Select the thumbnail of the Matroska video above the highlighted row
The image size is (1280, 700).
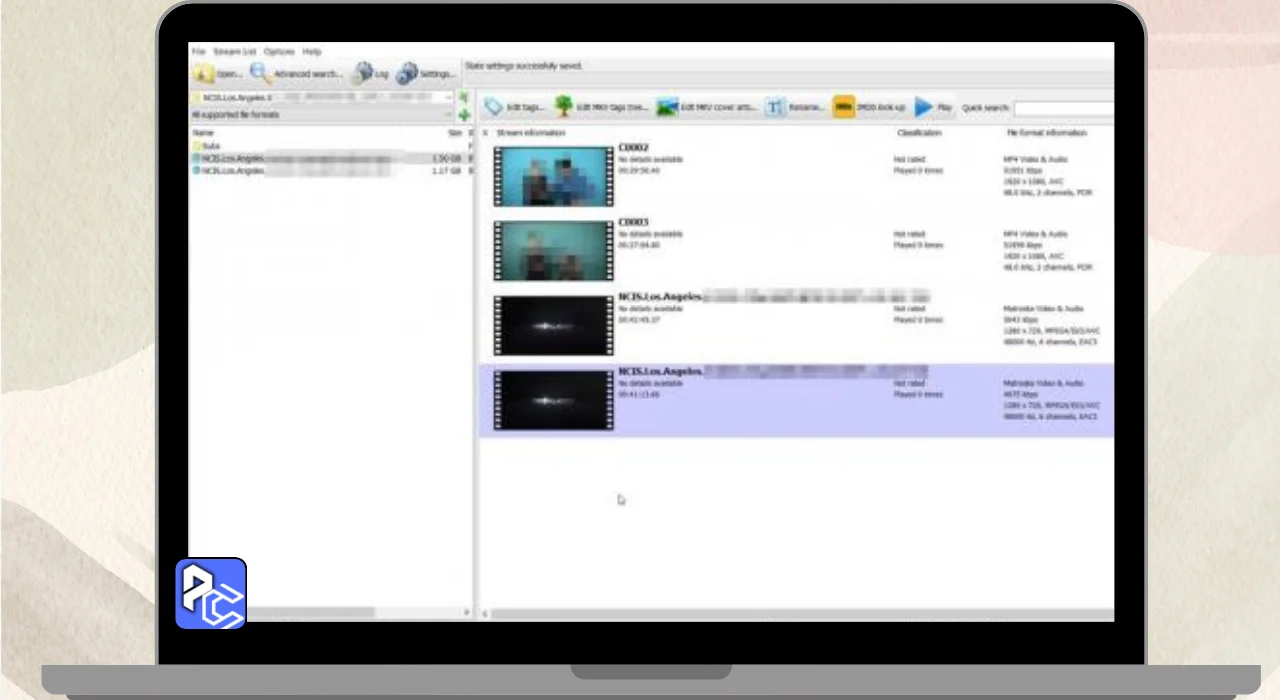553,325
